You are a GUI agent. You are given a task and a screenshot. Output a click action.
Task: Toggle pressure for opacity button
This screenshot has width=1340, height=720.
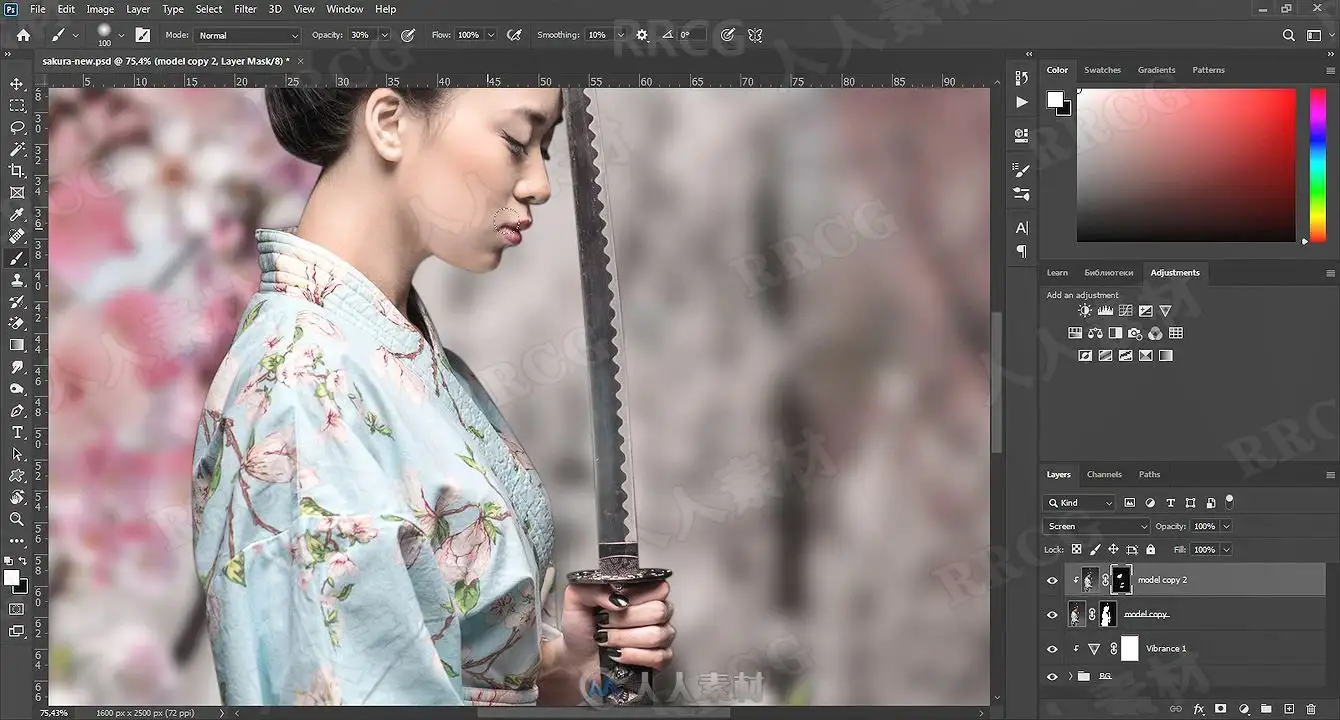407,35
